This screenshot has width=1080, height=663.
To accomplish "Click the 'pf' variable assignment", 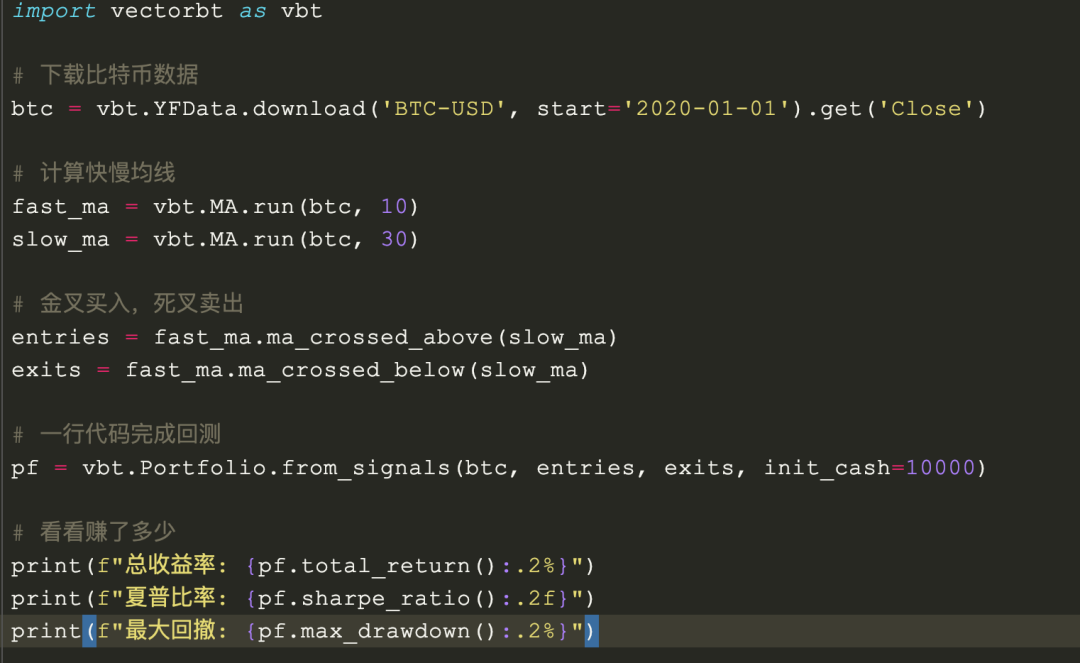I will point(25,468).
